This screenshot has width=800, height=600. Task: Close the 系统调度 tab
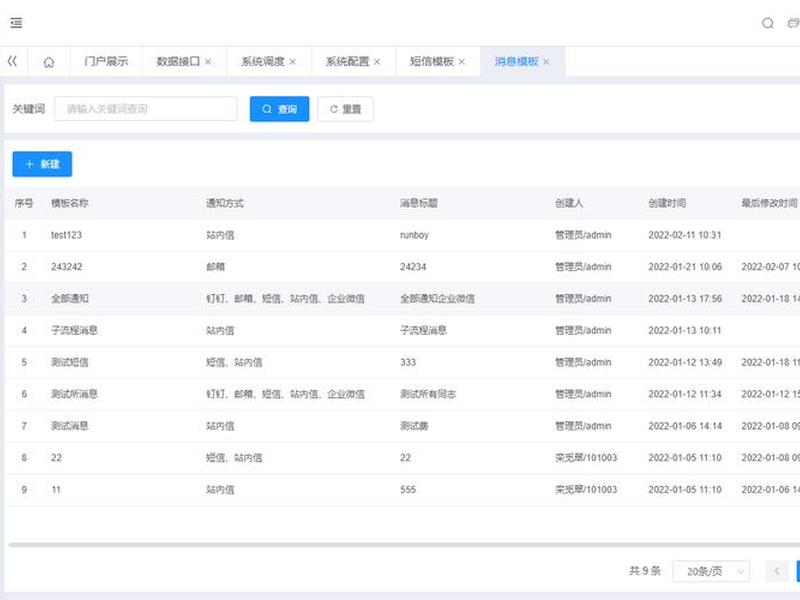click(x=292, y=62)
